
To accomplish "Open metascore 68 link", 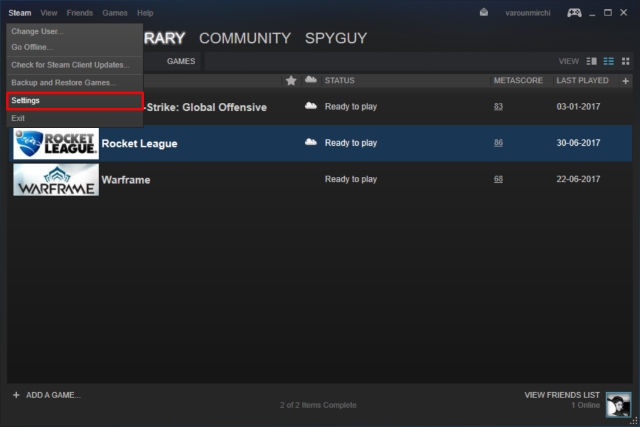I will click(498, 179).
